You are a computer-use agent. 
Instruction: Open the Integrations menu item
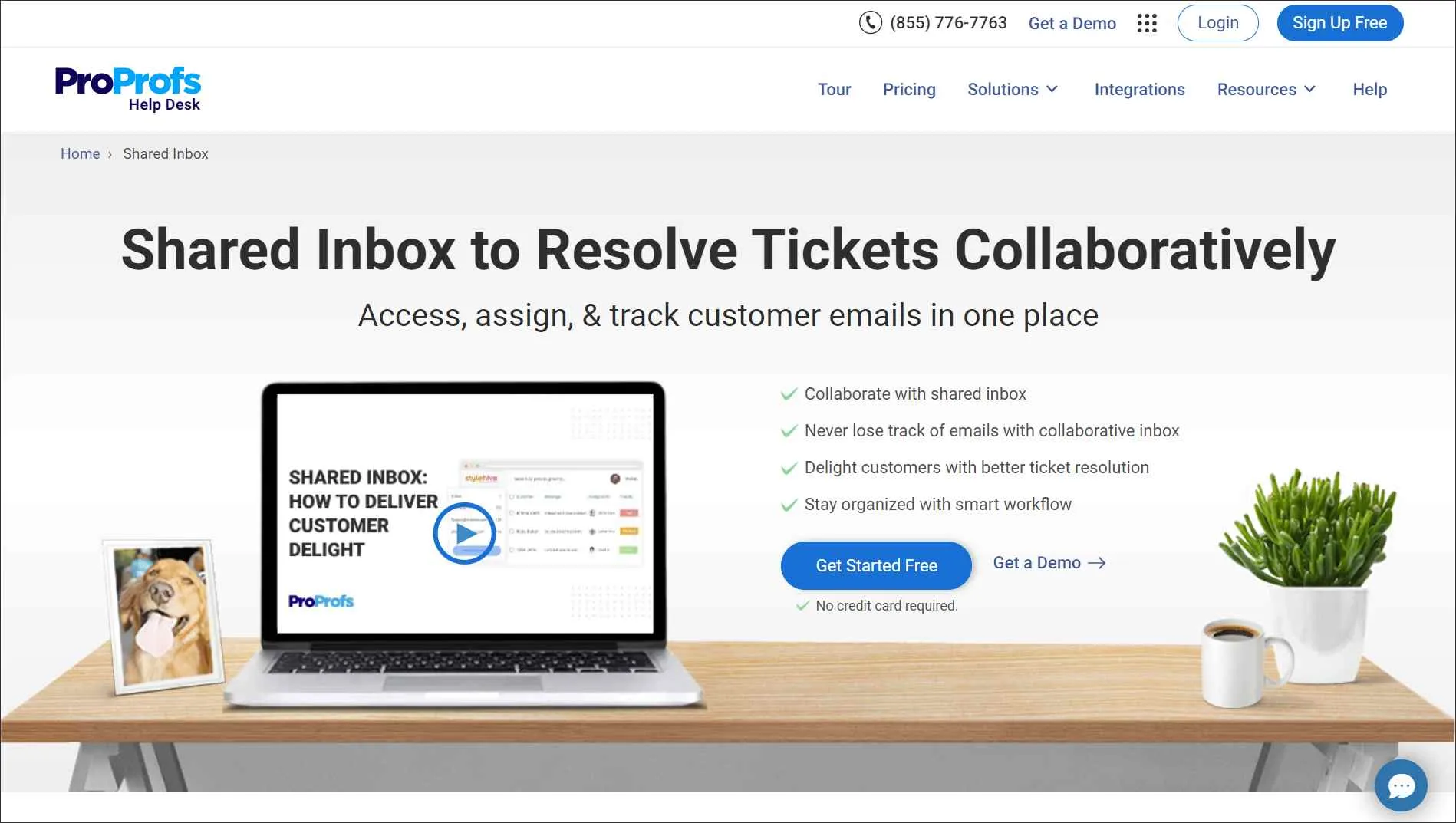[1139, 90]
